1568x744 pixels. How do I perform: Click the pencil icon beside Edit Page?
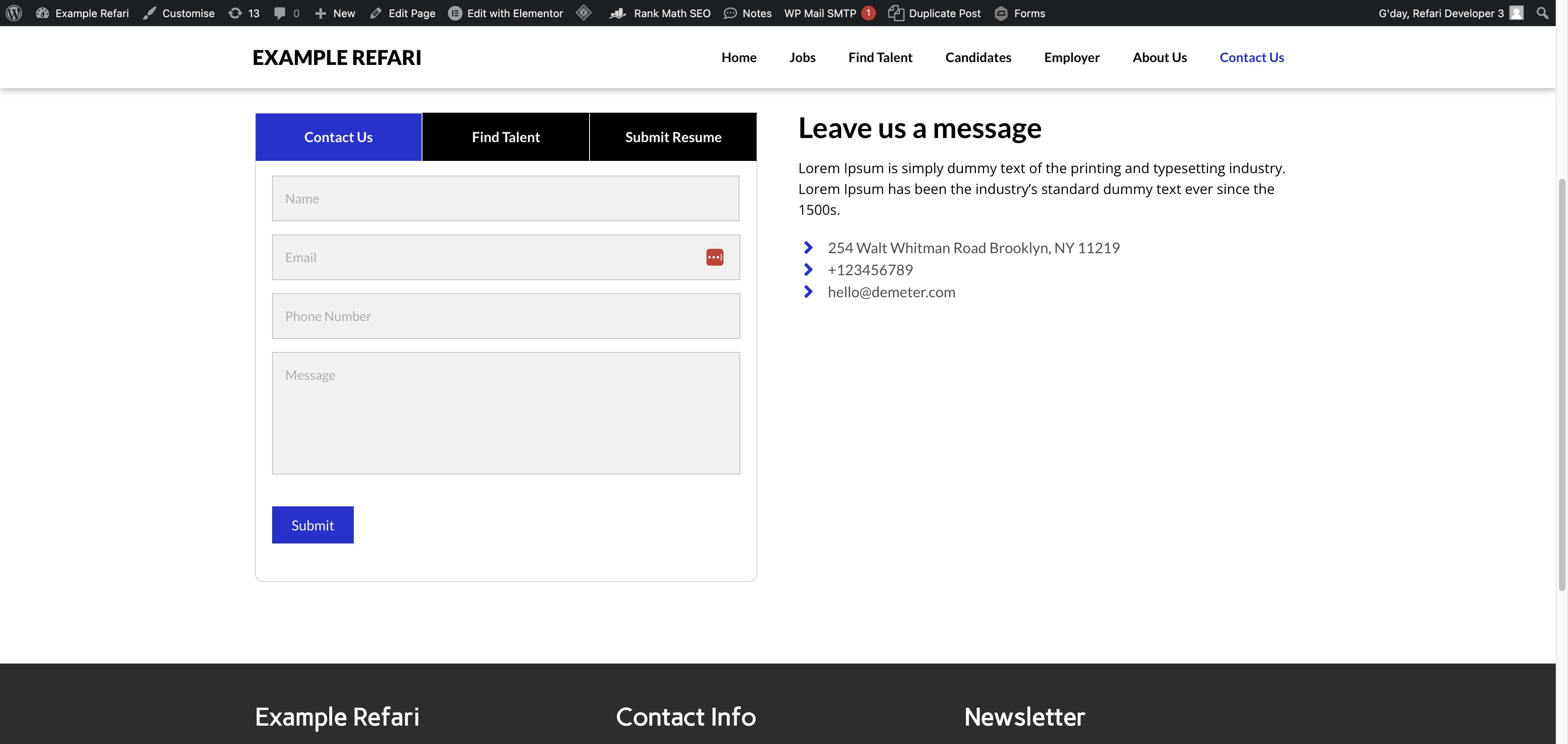point(376,13)
